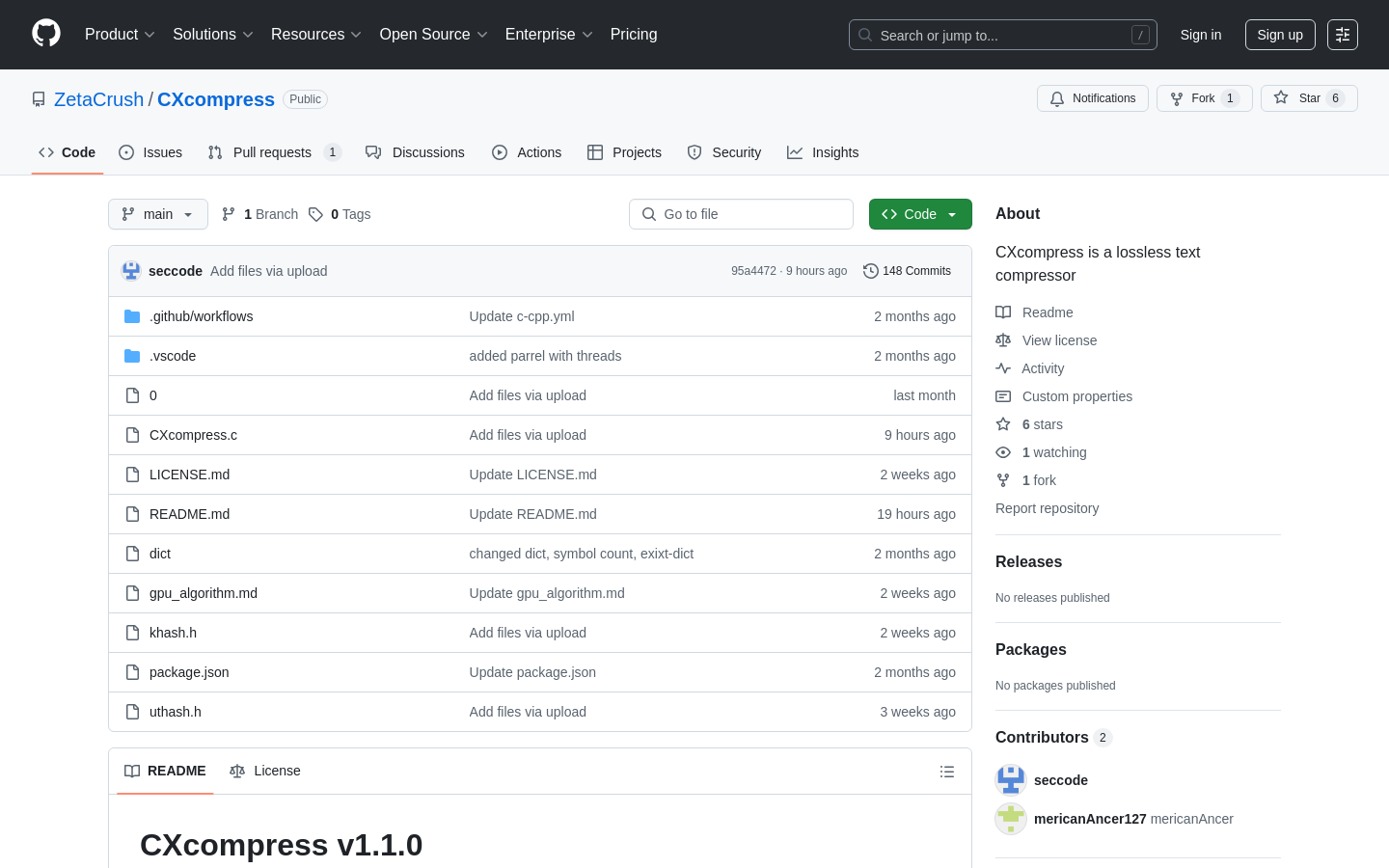Open the ZetaCrush owner profile link

98,99
